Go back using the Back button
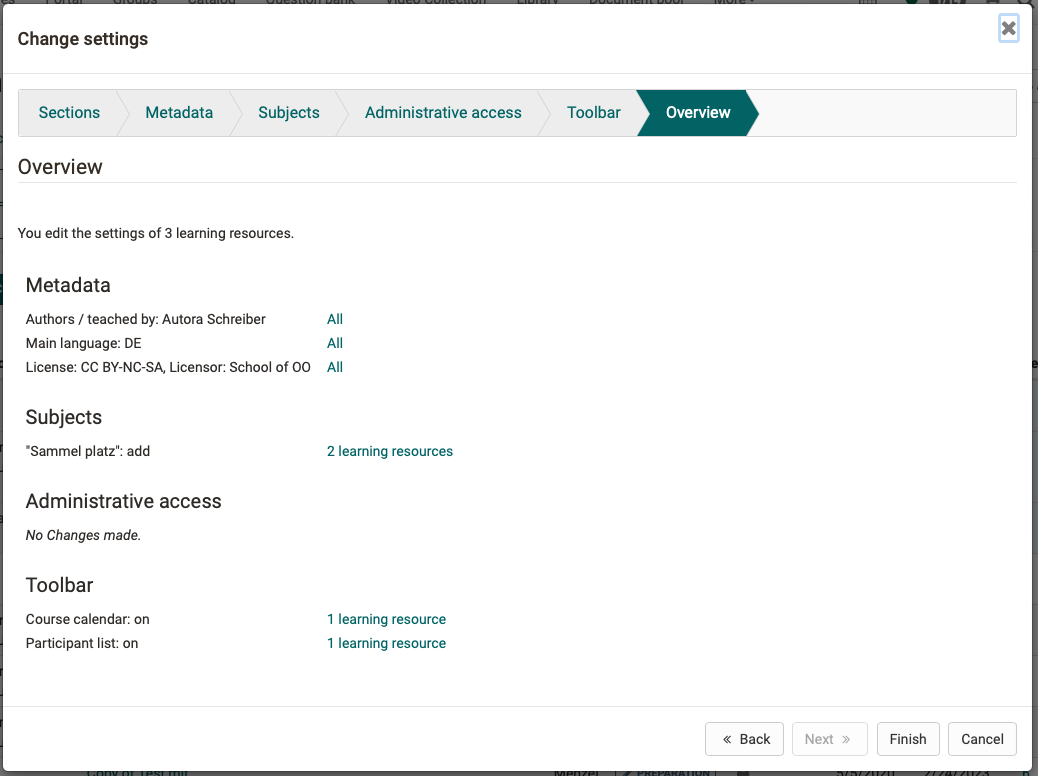The height and width of the screenshot is (776, 1038). [x=744, y=739]
